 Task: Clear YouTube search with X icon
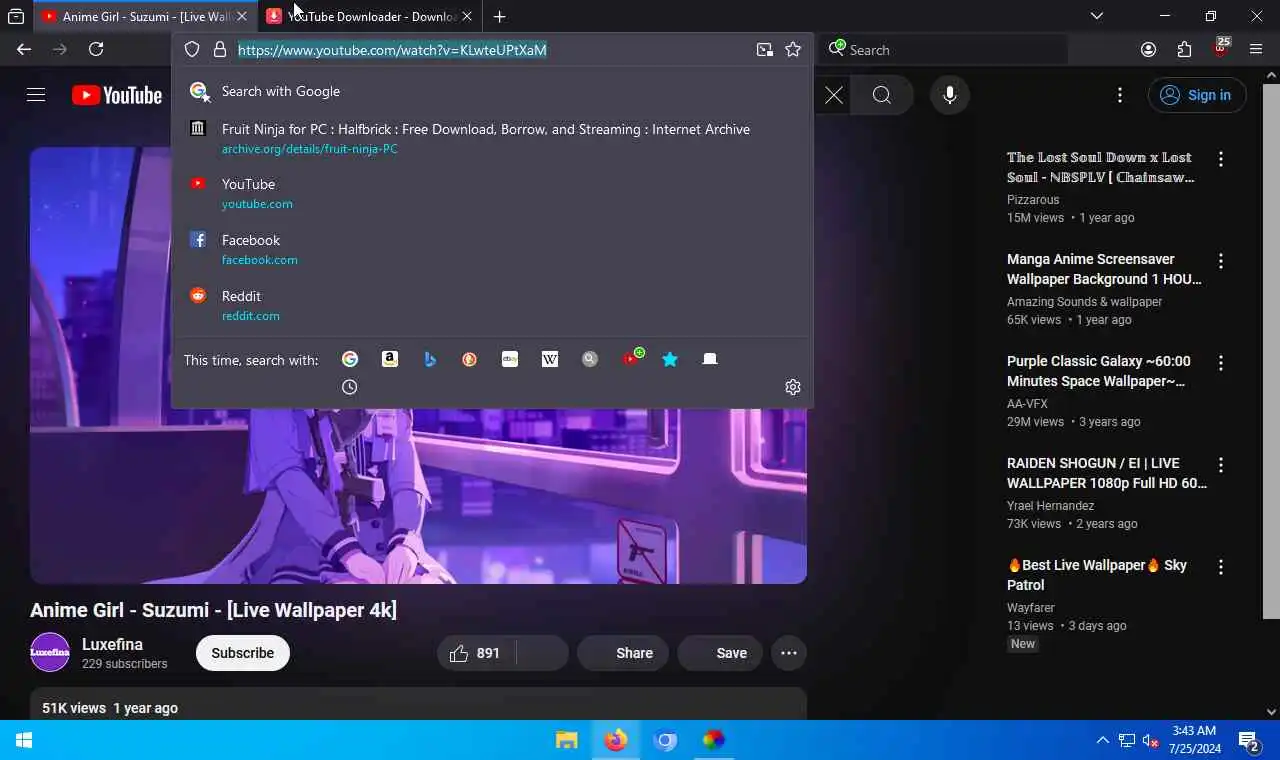tap(834, 95)
